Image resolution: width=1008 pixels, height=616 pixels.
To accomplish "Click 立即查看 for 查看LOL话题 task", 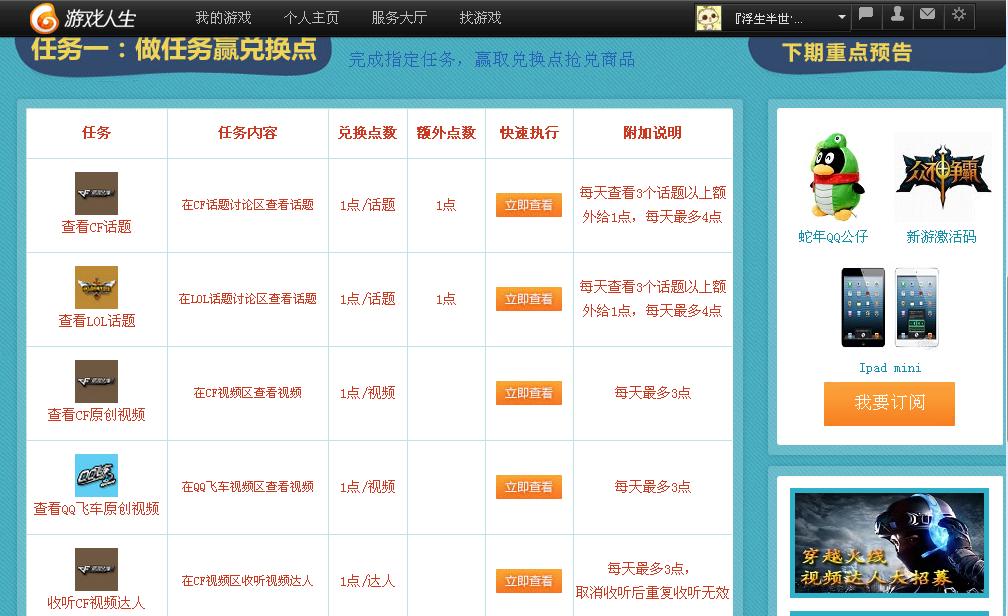I will point(528,299).
